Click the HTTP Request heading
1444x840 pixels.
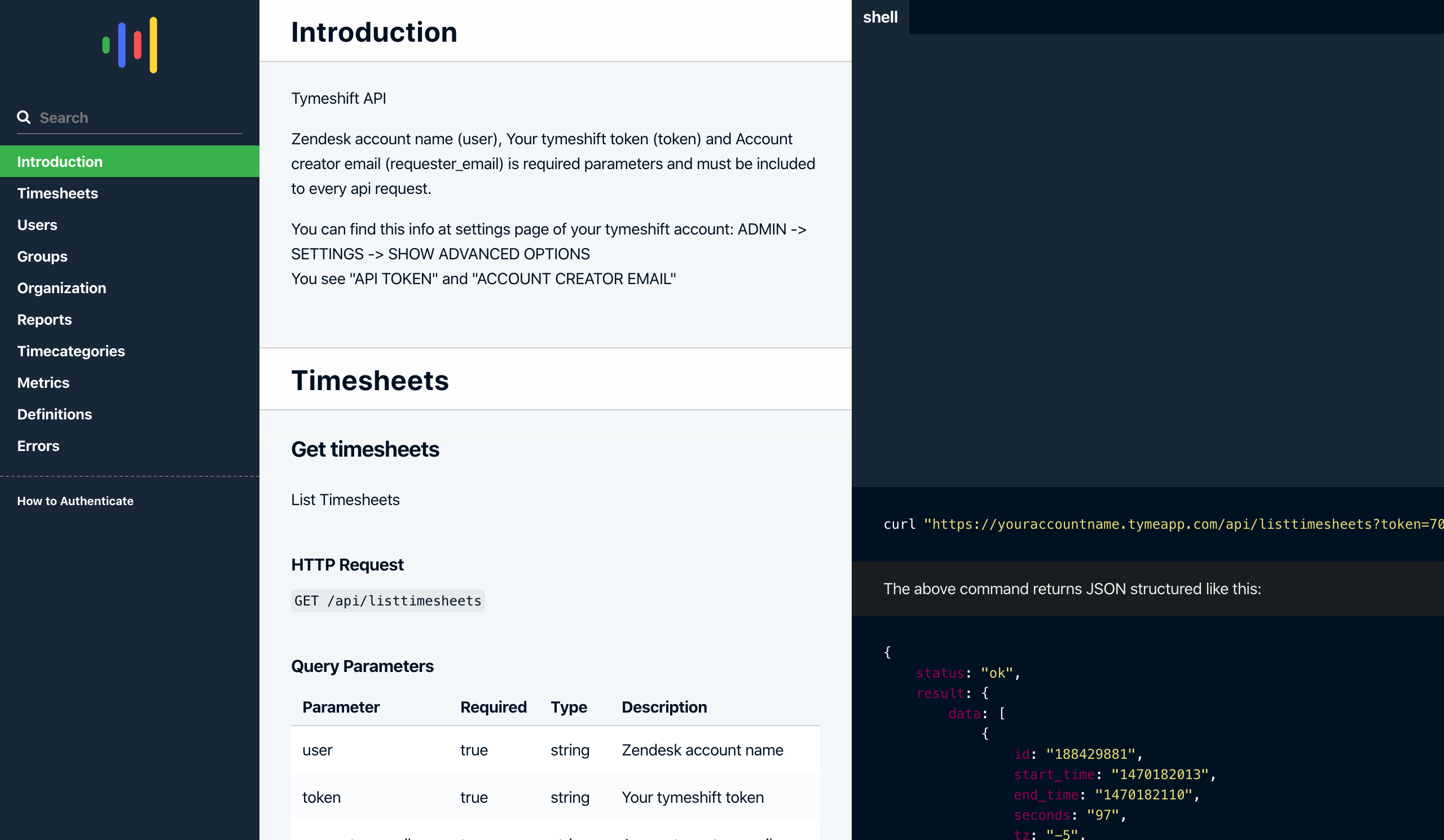point(347,564)
